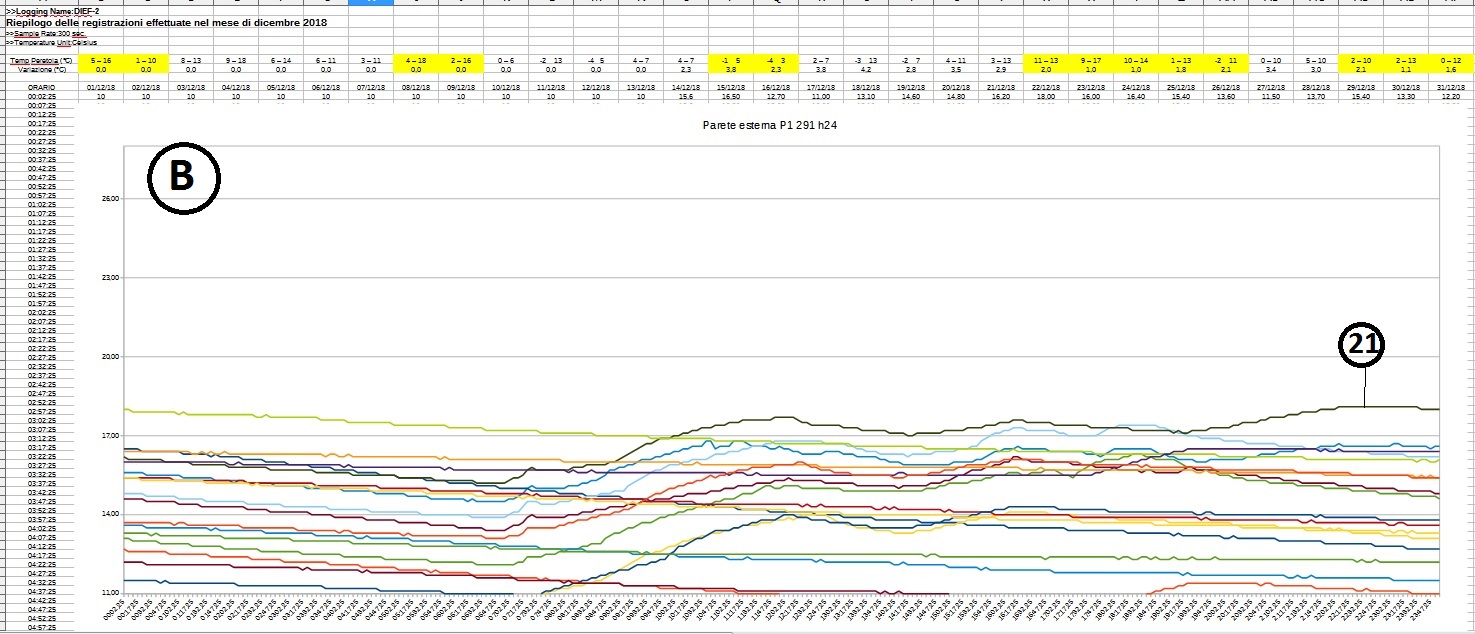
Task: Select the yellow '5 – 16' temperature cell
Action: 100,61
